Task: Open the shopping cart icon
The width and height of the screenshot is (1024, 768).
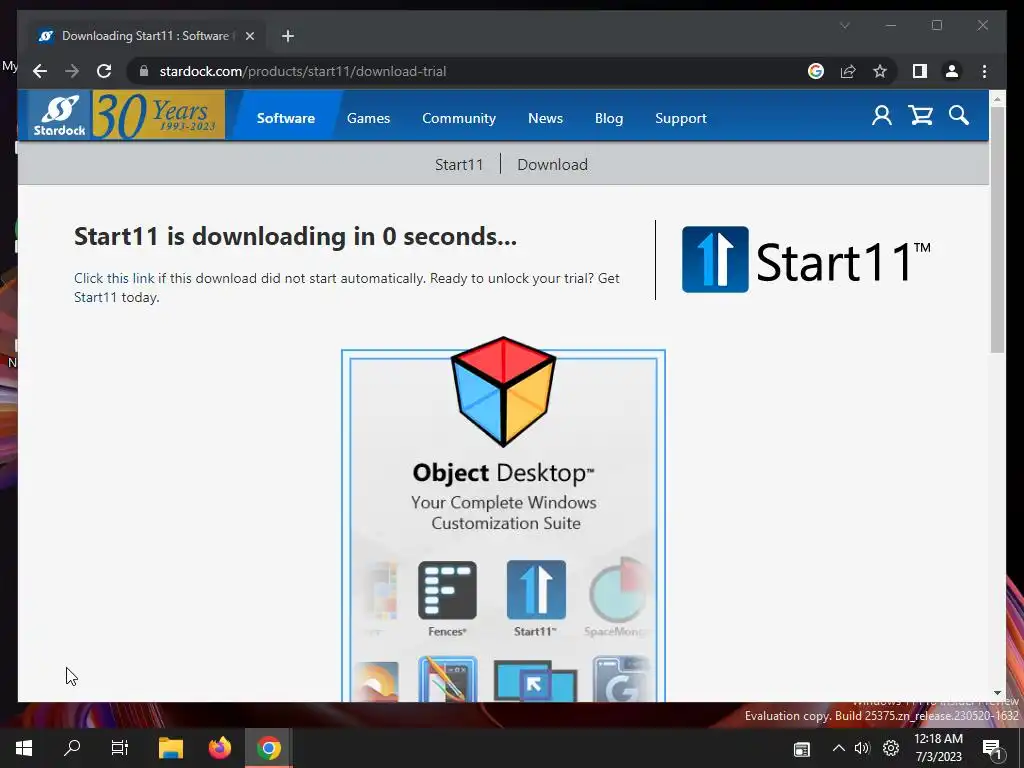Action: [920, 116]
